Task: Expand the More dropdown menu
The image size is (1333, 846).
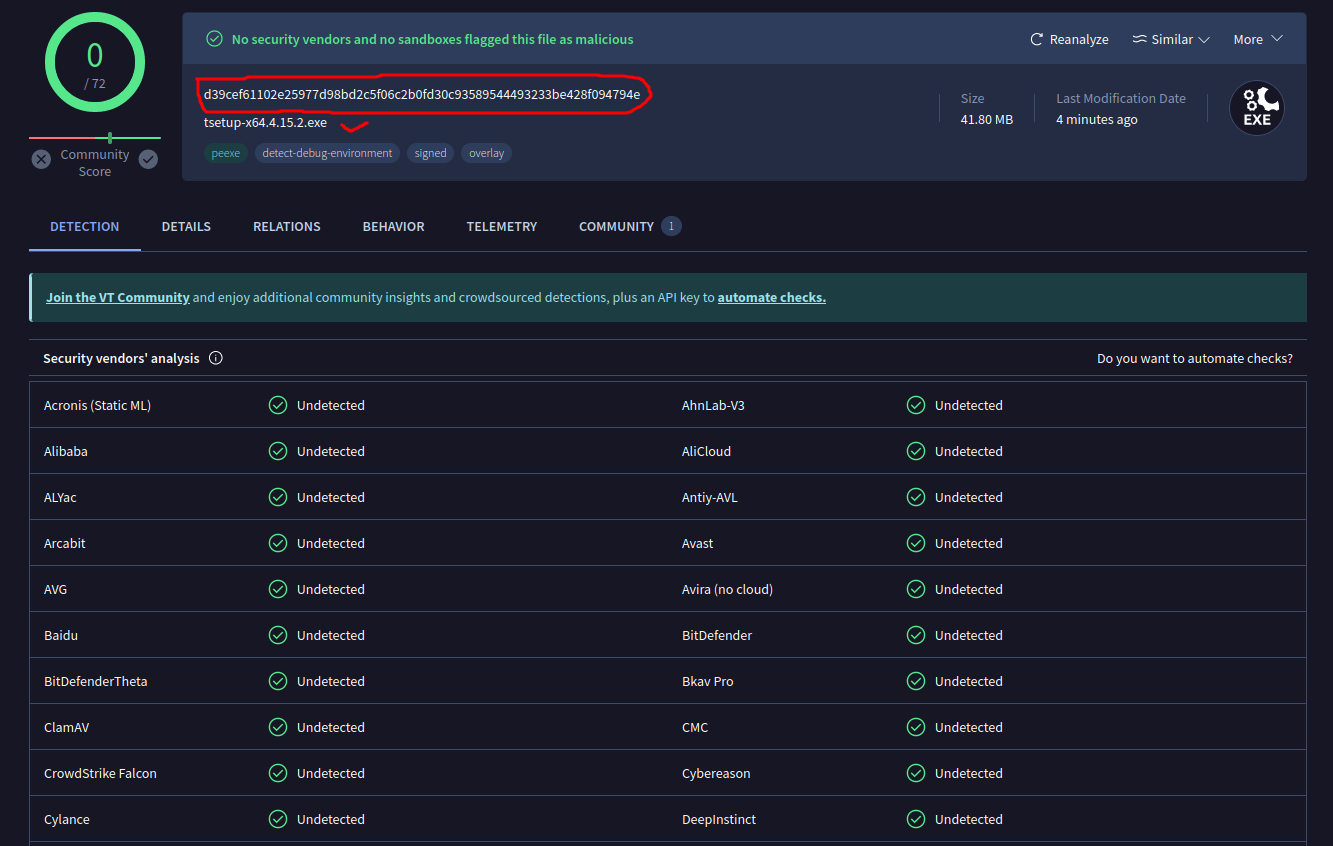Action: click(1257, 39)
